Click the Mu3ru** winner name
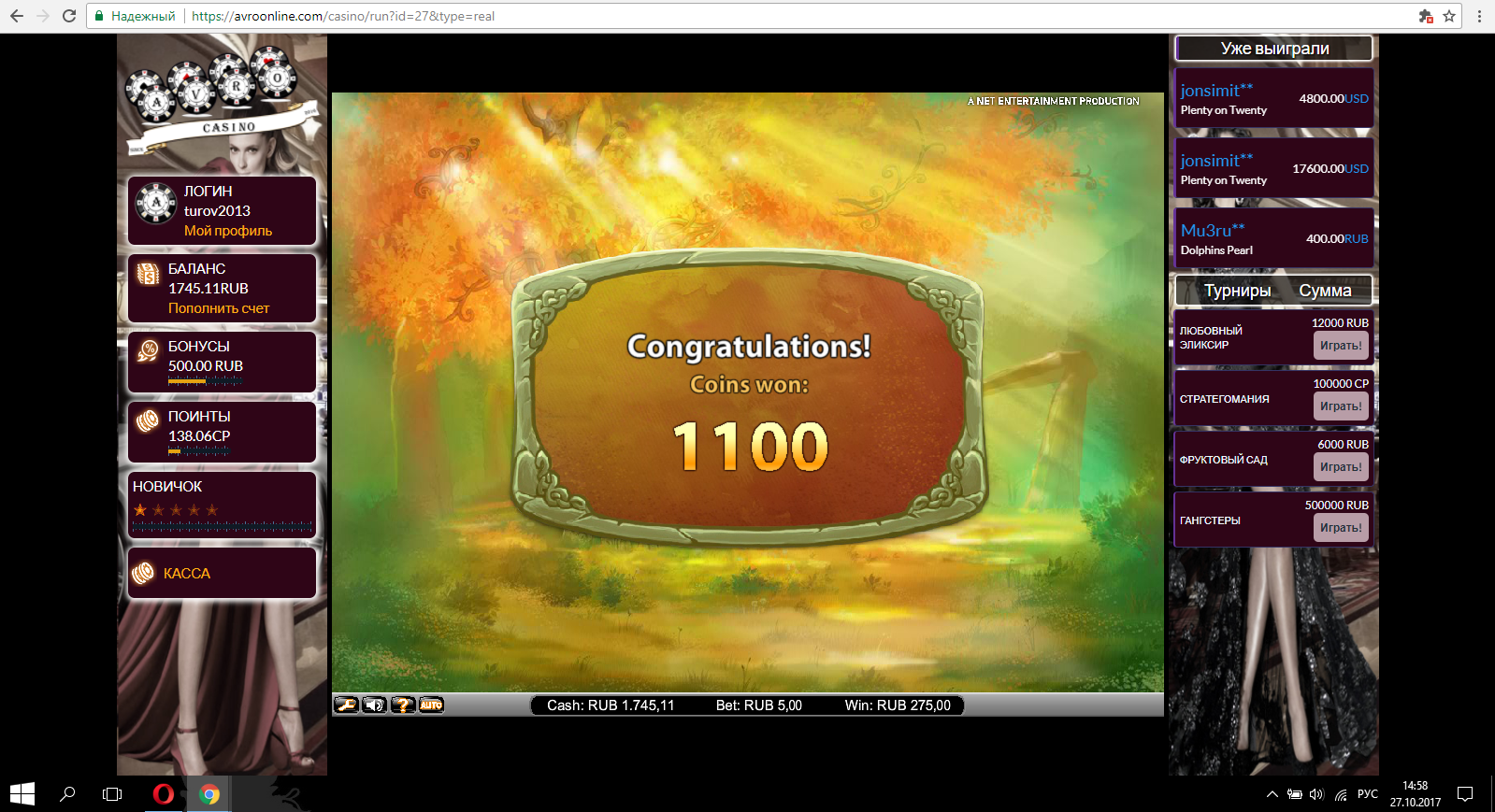 click(1213, 231)
